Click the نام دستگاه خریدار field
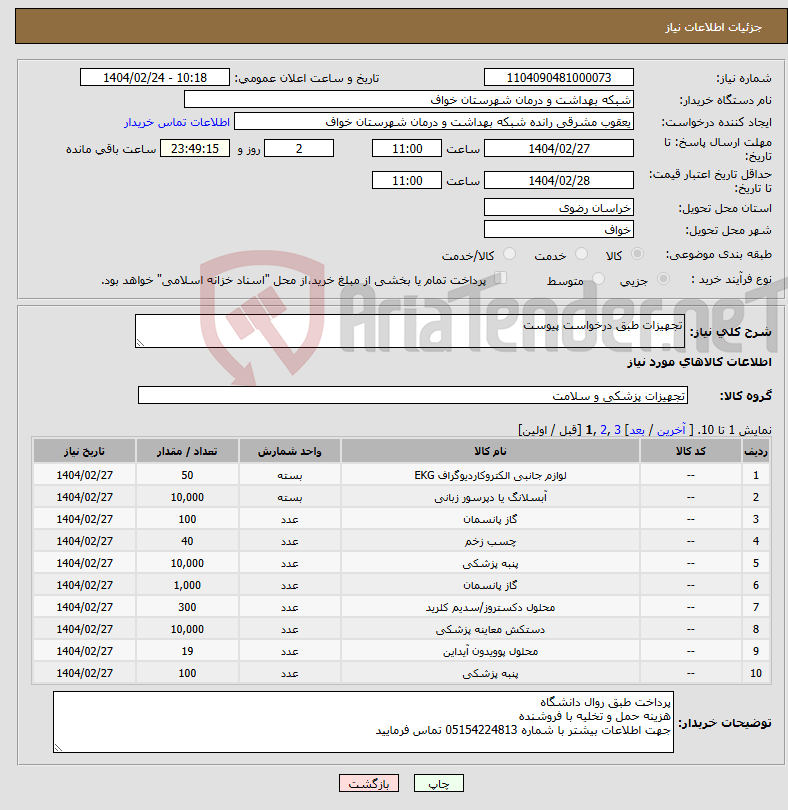788x810 pixels. click(x=409, y=100)
